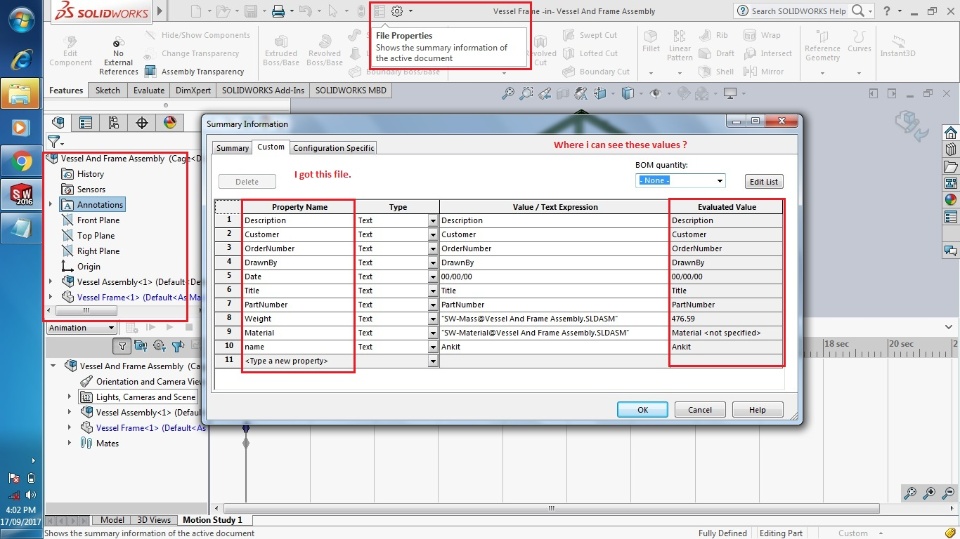
Task: Click View Settings monitor icon
Action: 730,94
